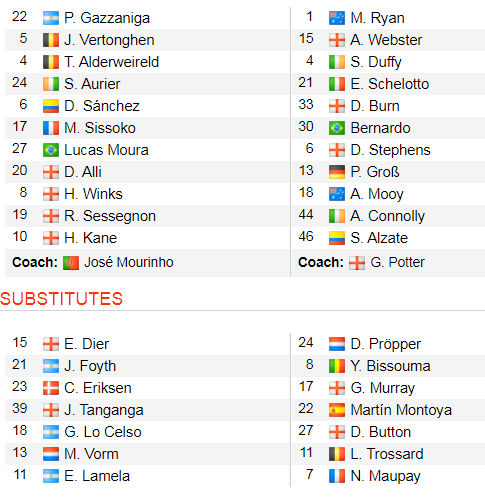Screen dimensions: 485x499
Task: Open R. Sessegnon player link
Action: [x=110, y=216]
